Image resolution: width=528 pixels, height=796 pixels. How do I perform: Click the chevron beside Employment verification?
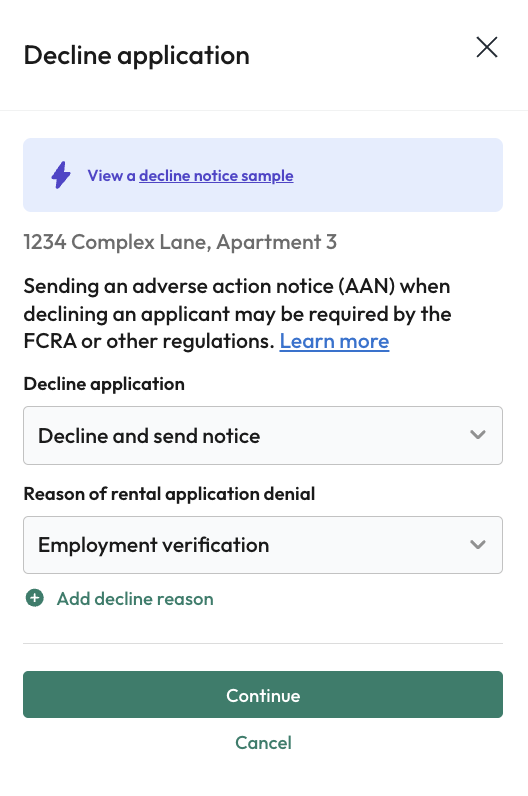click(x=478, y=545)
